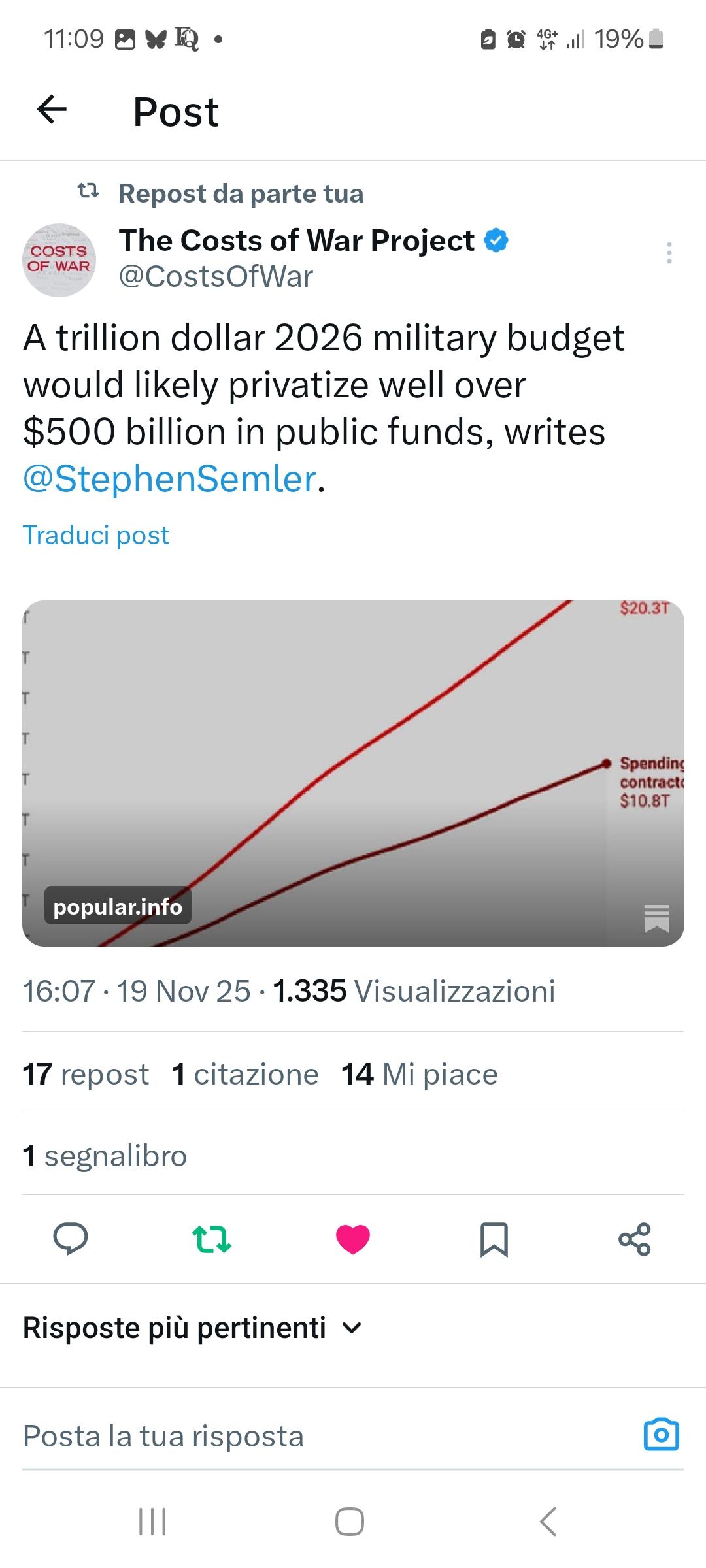View the 1 citazione quotes
This screenshot has width=706, height=1568.
(245, 1074)
